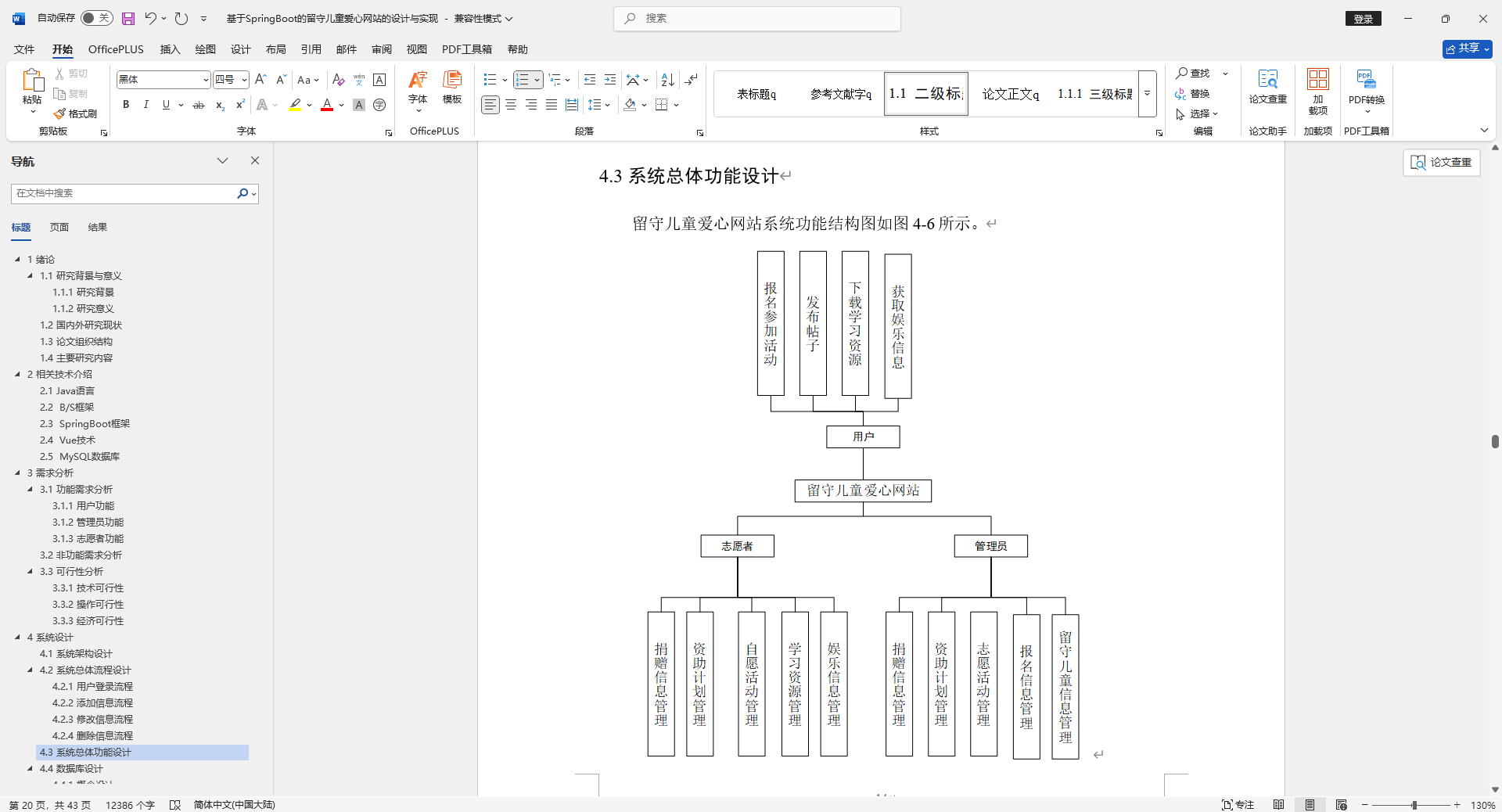Click the 共享 share button
The height and width of the screenshot is (812, 1502).
1467,48
